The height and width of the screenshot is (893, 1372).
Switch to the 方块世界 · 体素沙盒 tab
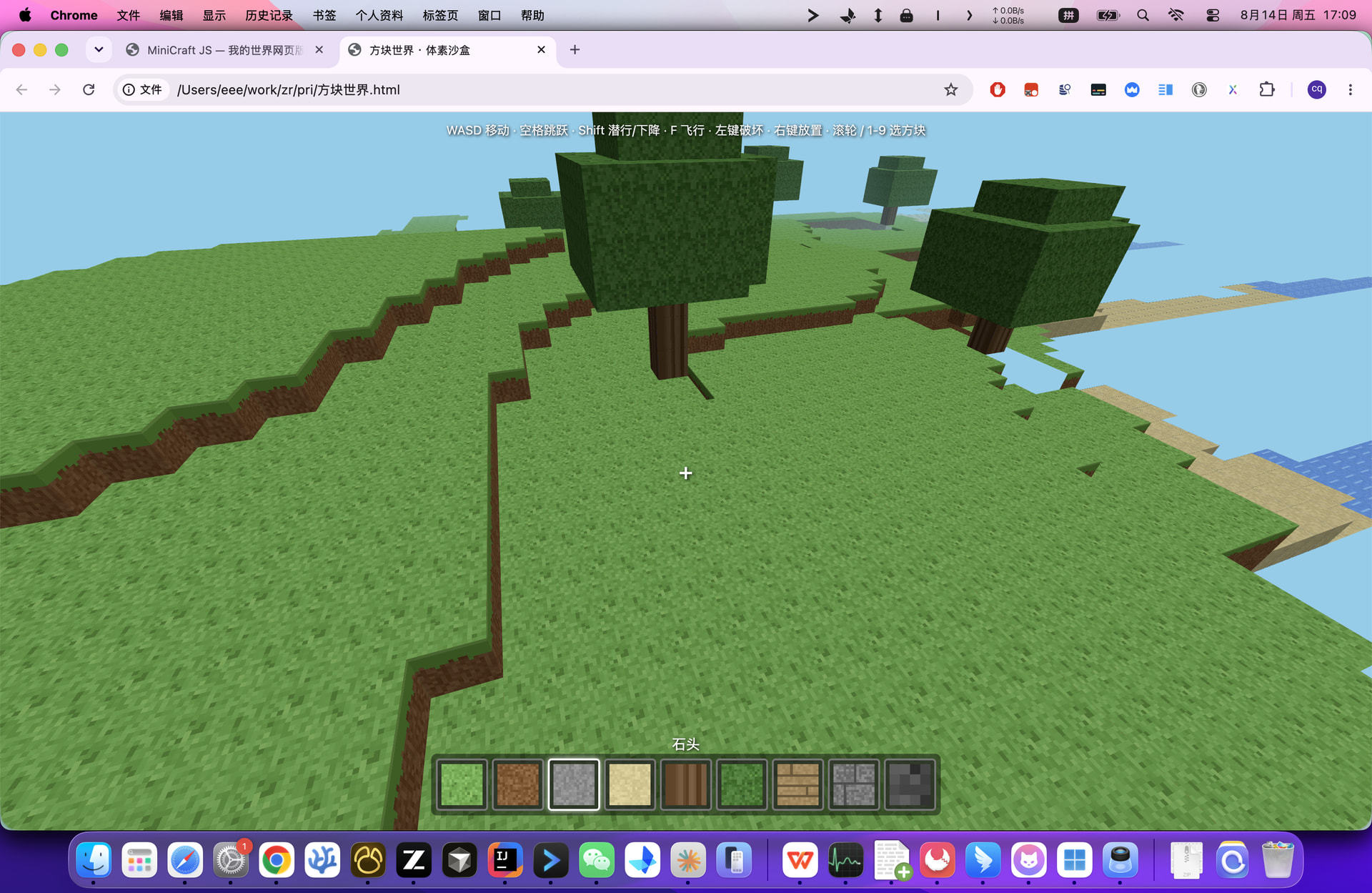(447, 50)
